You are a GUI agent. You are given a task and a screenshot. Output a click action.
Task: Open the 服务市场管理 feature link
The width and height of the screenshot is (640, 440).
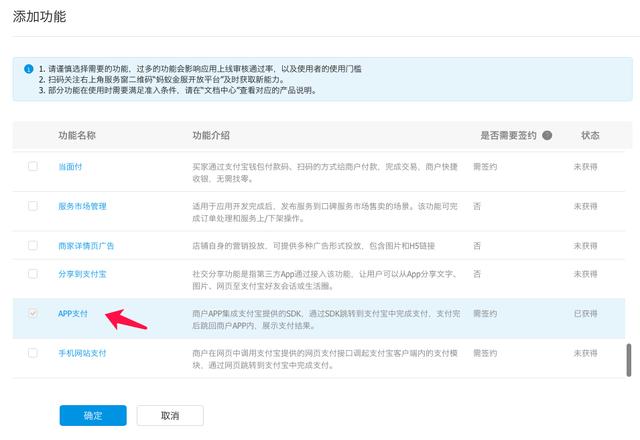(82, 206)
